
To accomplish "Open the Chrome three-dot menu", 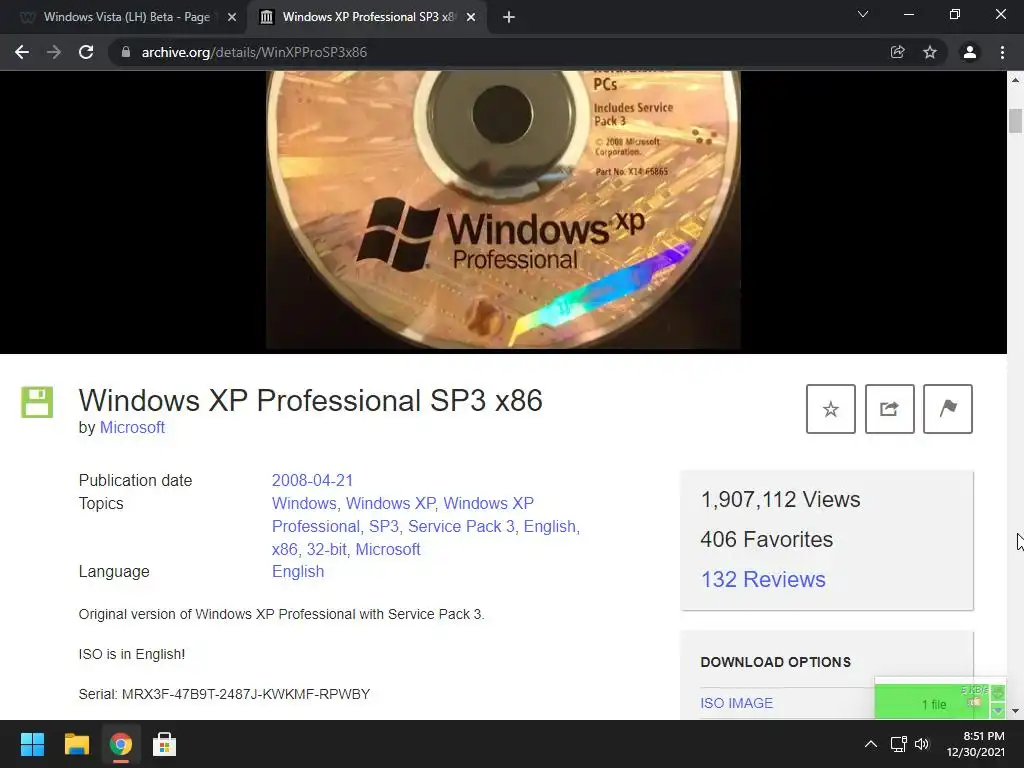I will coord(1002,52).
